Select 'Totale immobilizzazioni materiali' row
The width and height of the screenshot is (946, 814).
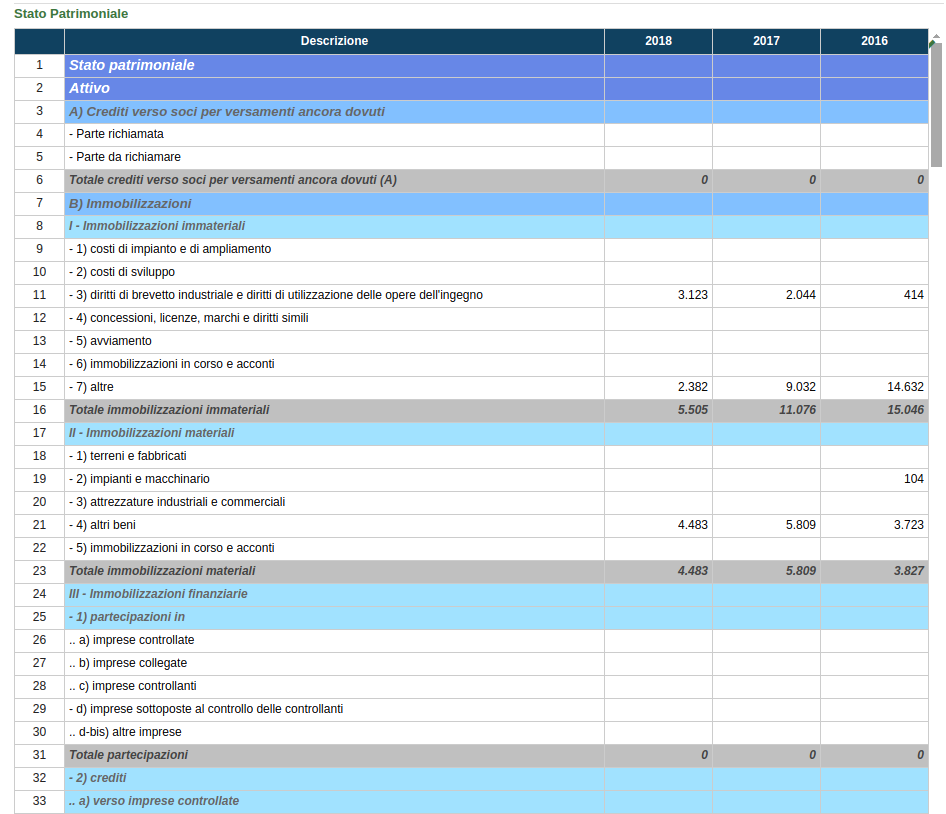tap(471, 571)
